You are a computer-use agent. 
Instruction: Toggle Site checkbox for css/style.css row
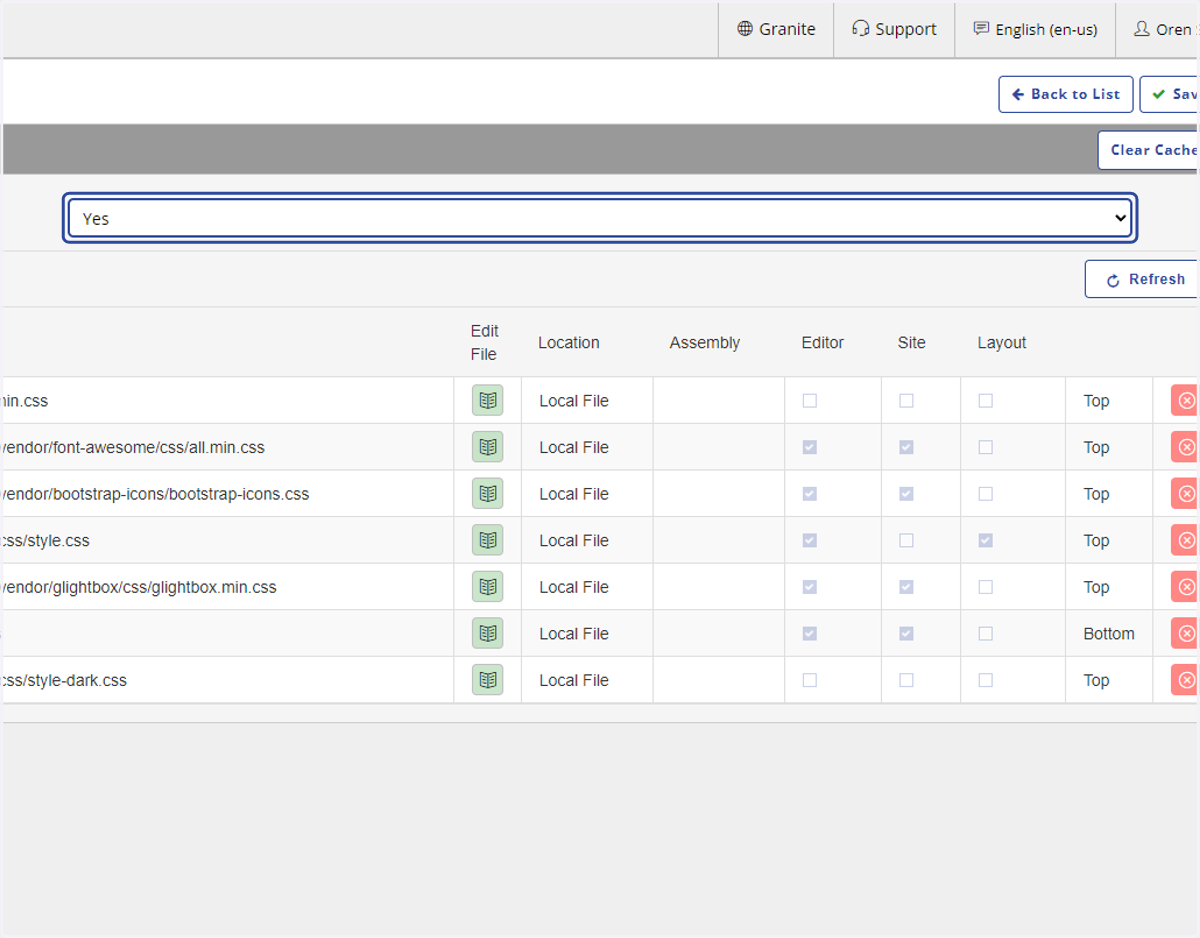click(x=906, y=540)
